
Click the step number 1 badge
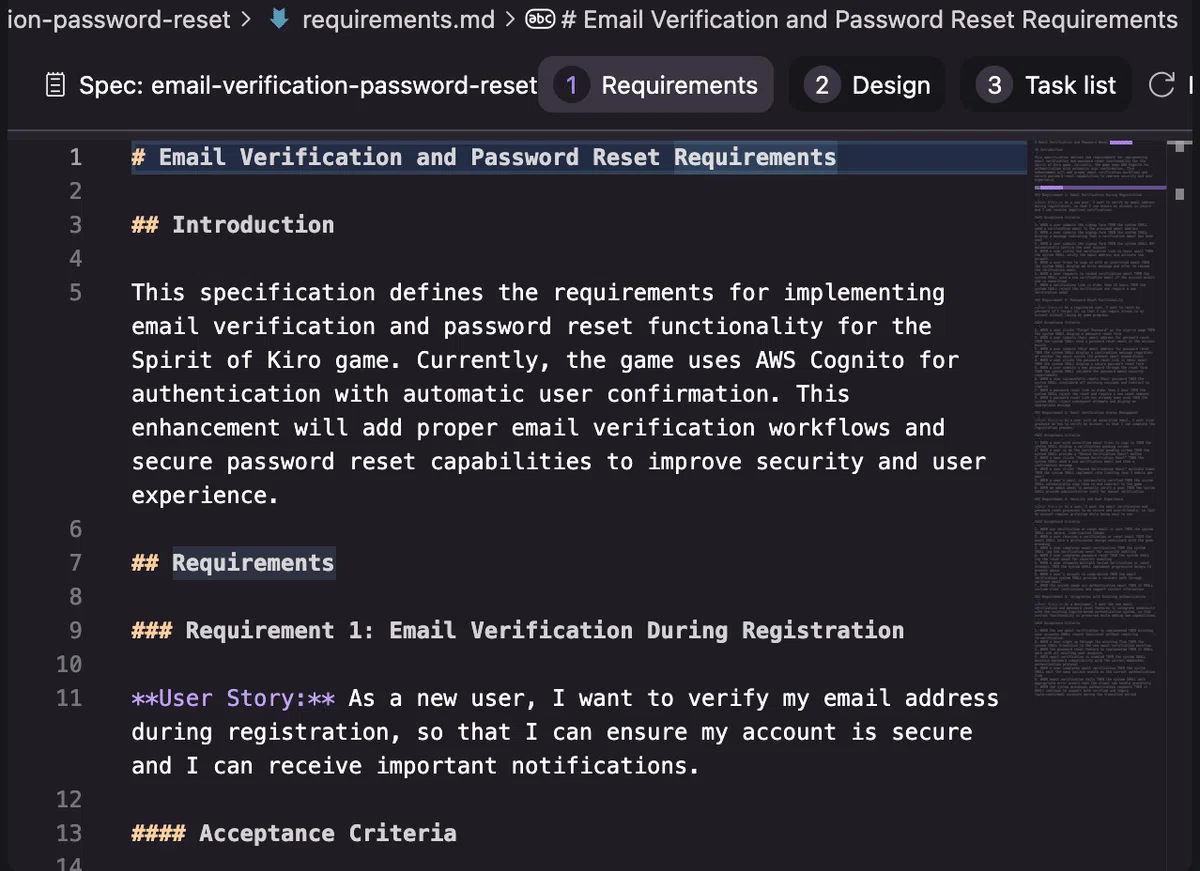click(571, 86)
